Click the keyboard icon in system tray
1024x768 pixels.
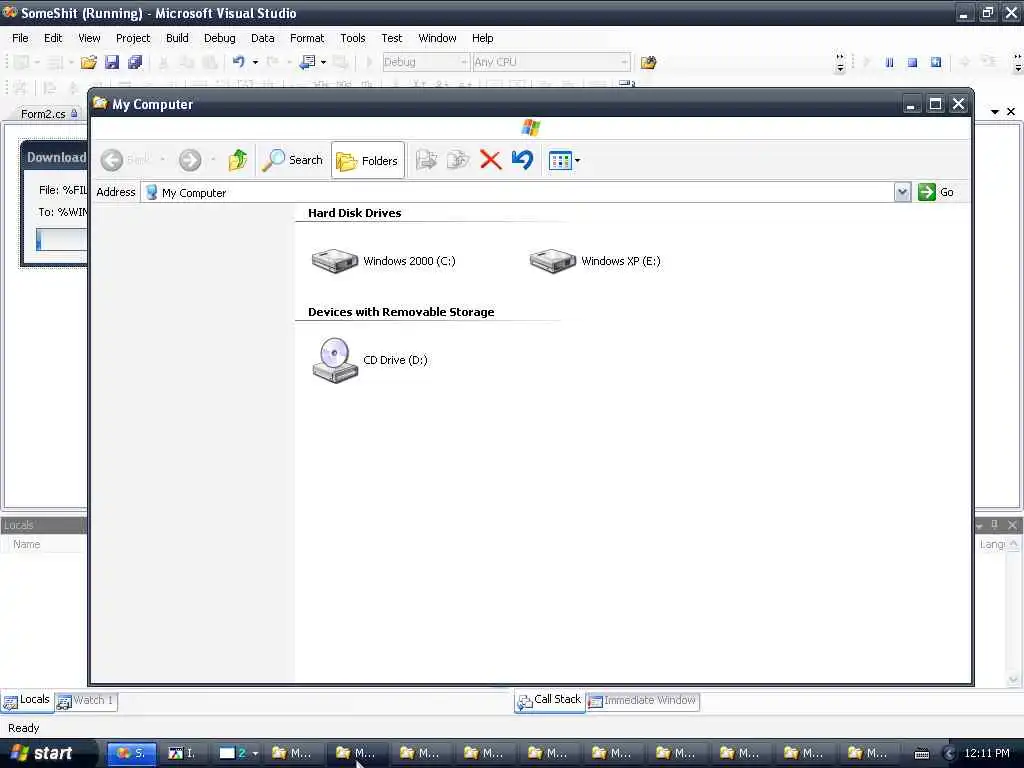(921, 754)
